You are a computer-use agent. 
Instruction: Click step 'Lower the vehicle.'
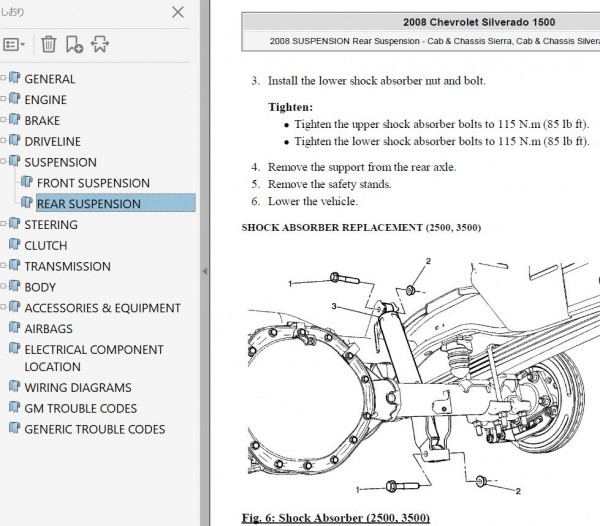click(313, 202)
